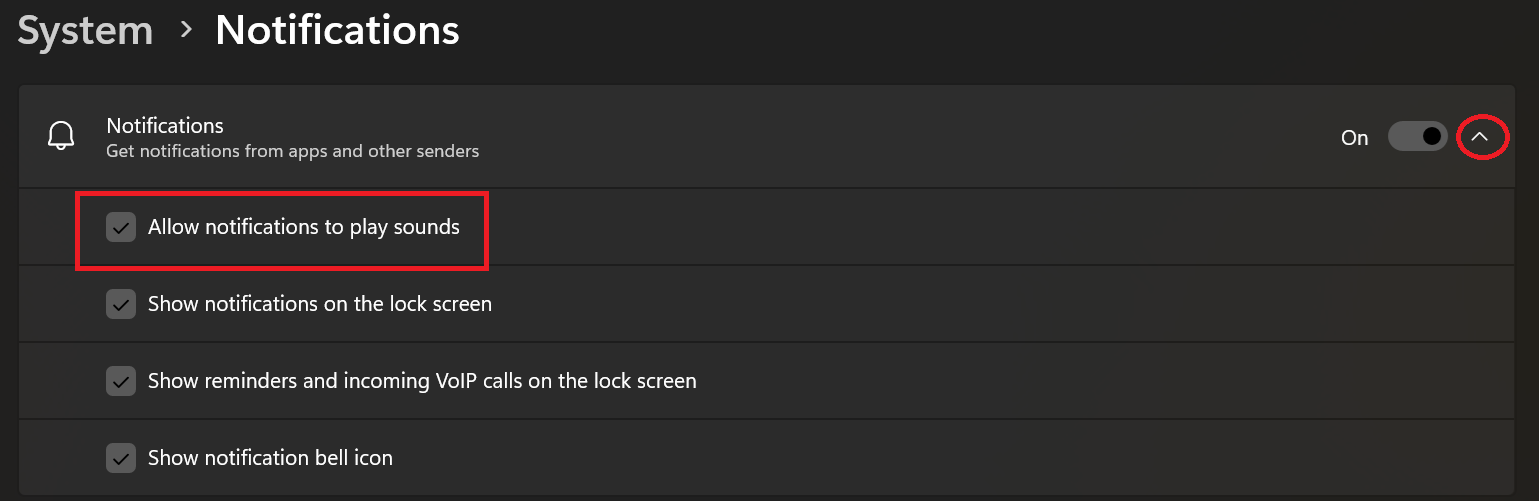1539x501 pixels.
Task: Click the Notifications row title text
Action: point(165,126)
